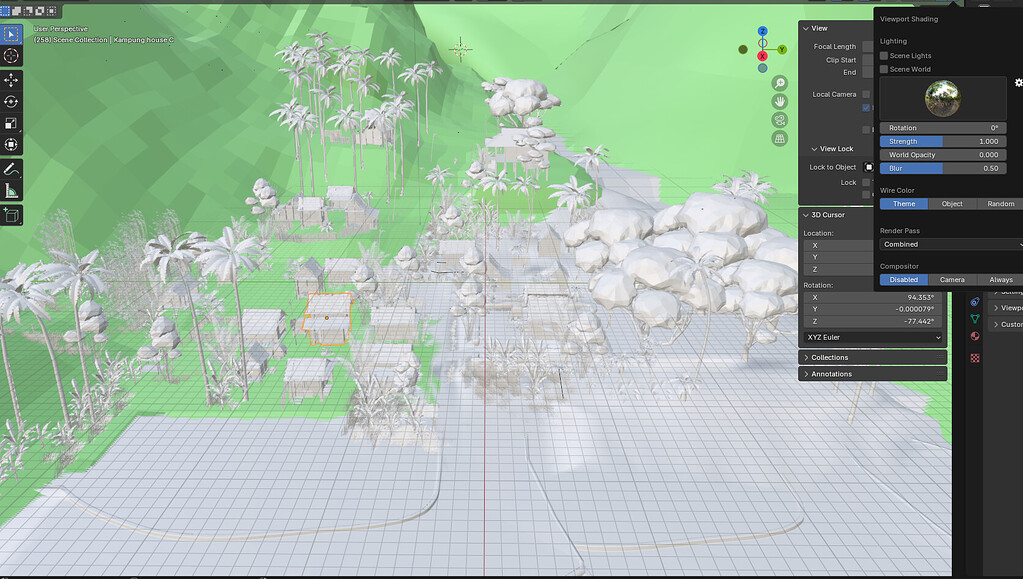The height and width of the screenshot is (579, 1023).
Task: Enable Scene World checkbox
Action: tap(884, 69)
